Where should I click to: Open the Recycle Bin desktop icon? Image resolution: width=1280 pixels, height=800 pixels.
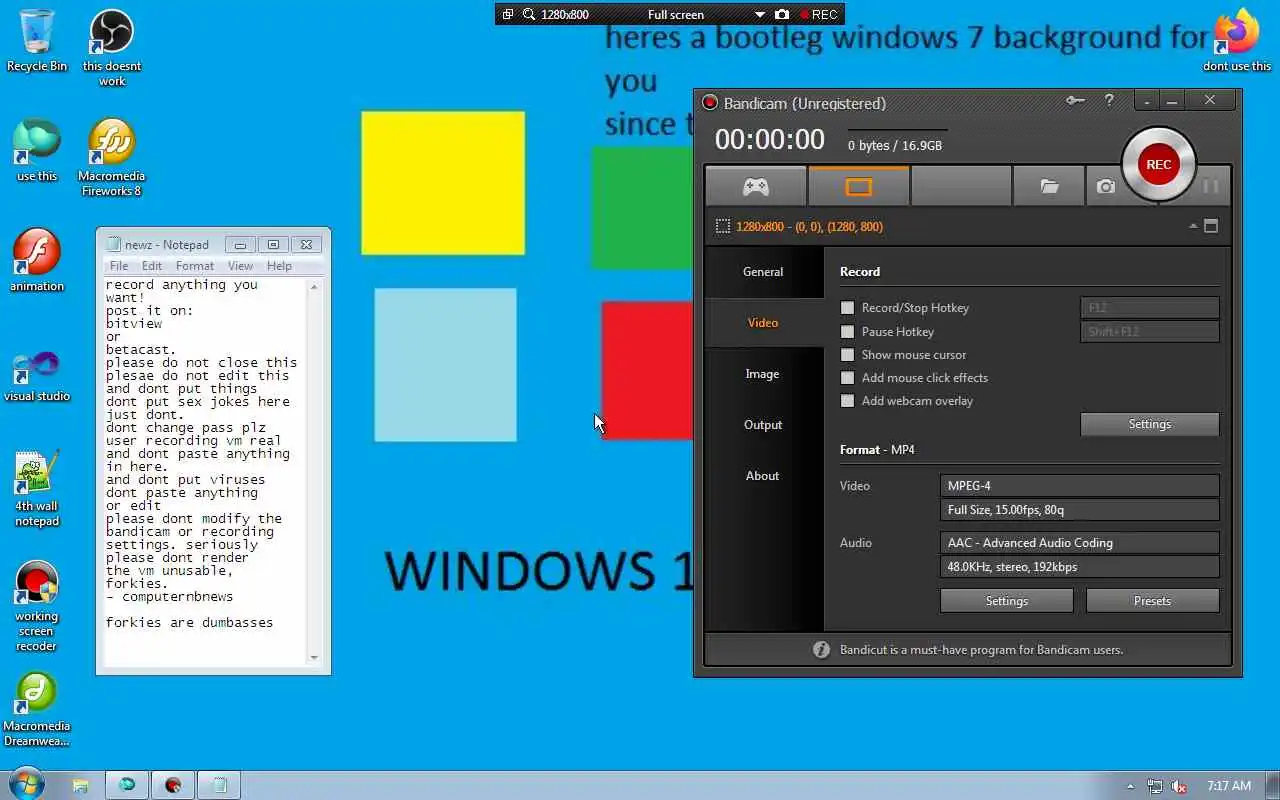tap(37, 41)
